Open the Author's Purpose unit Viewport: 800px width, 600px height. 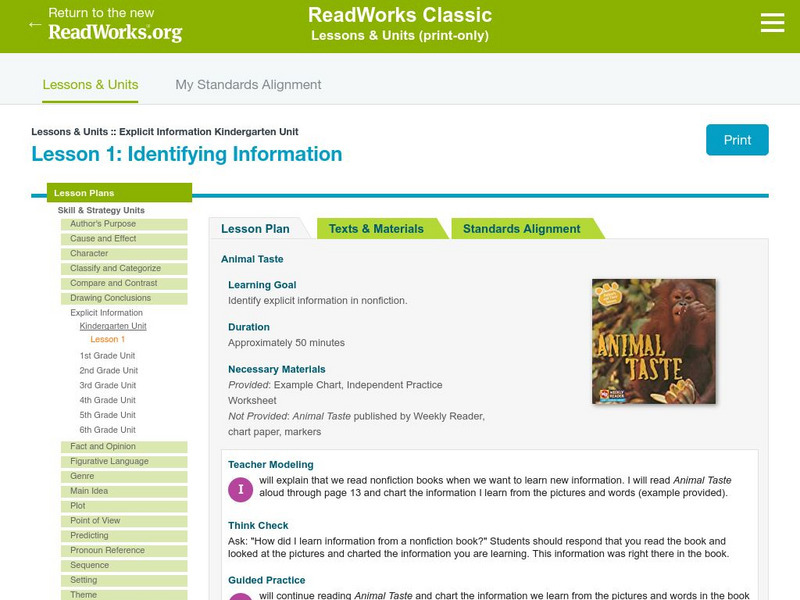[x=124, y=224]
